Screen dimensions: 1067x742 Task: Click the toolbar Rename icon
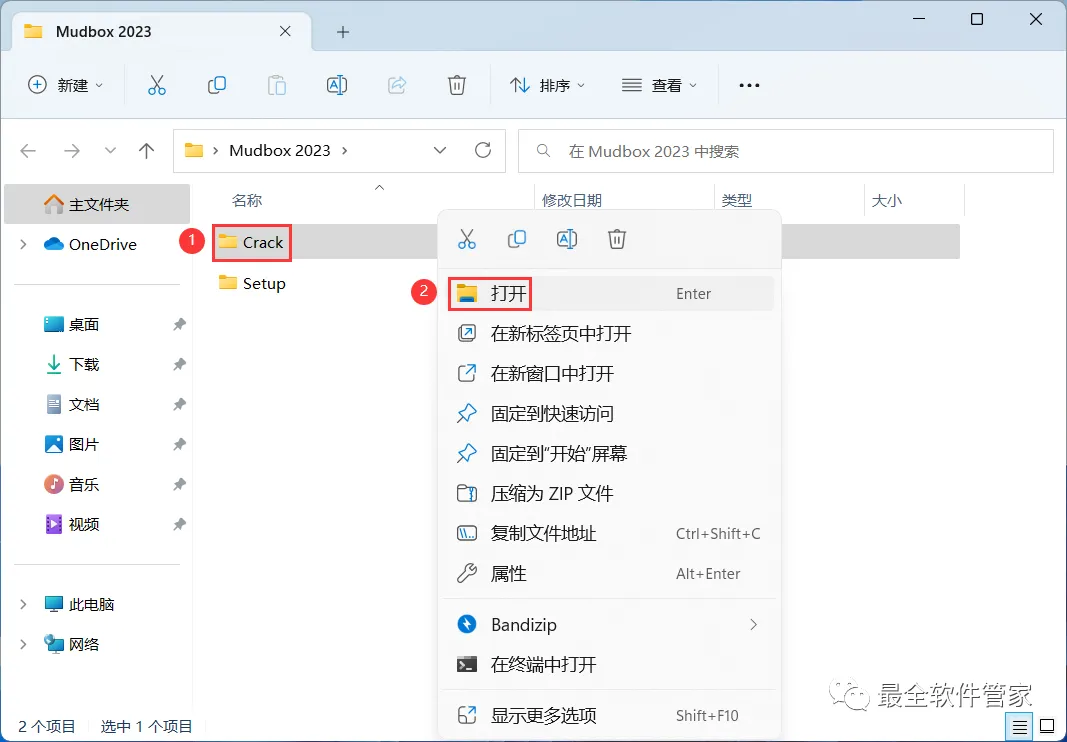click(x=337, y=85)
